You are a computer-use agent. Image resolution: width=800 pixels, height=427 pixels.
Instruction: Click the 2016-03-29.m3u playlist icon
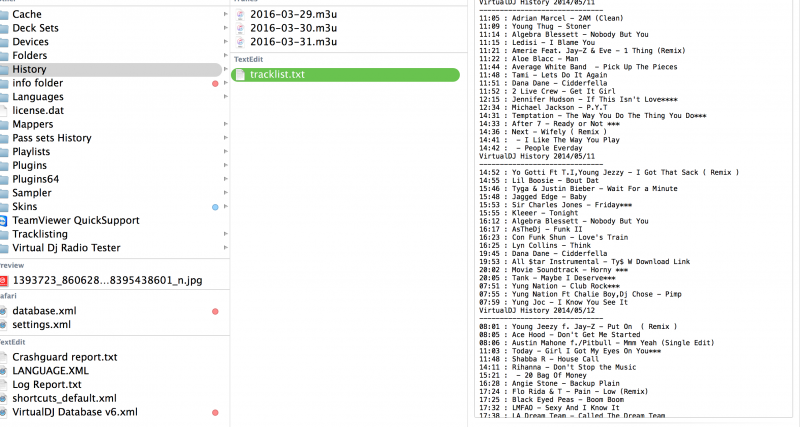tap(240, 15)
